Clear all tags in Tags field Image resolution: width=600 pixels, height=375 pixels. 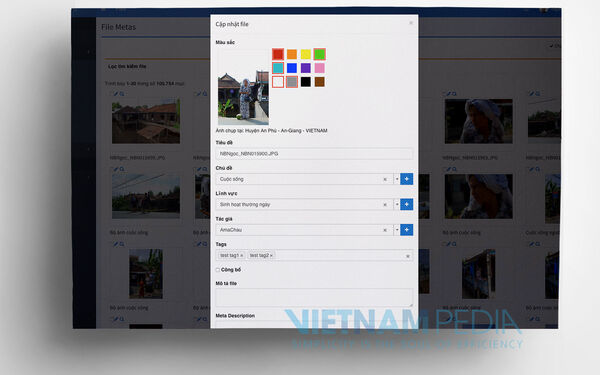(408, 256)
